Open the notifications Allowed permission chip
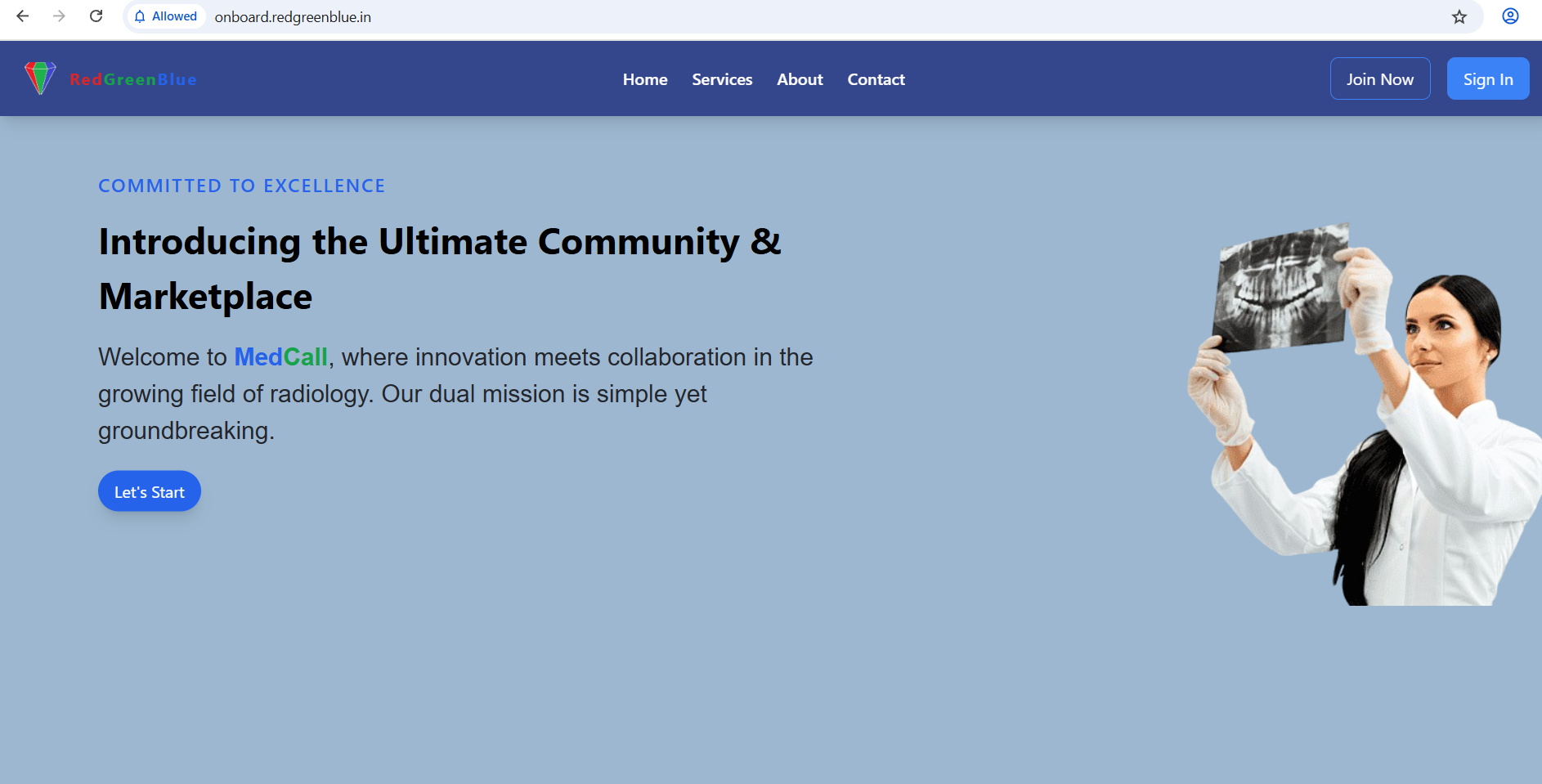 coord(166,16)
